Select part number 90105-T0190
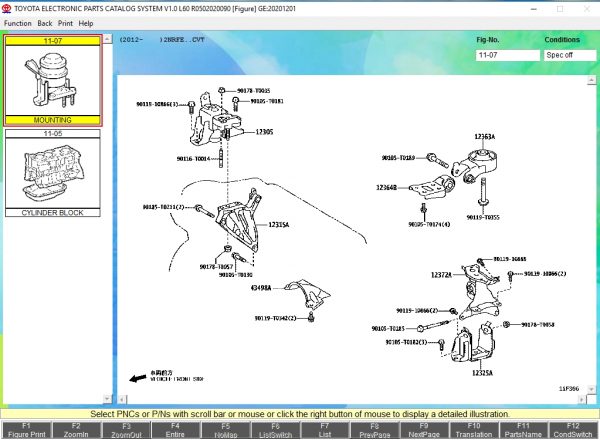 click(x=236, y=275)
